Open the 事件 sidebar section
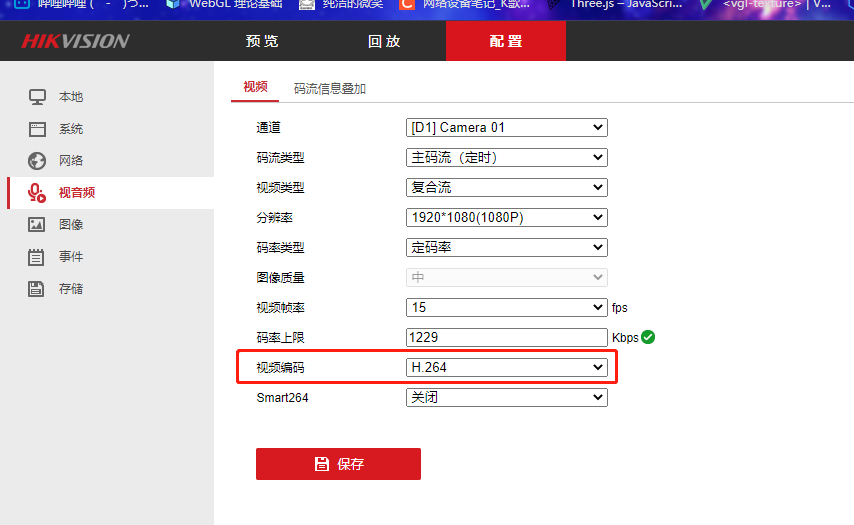 click(71, 257)
